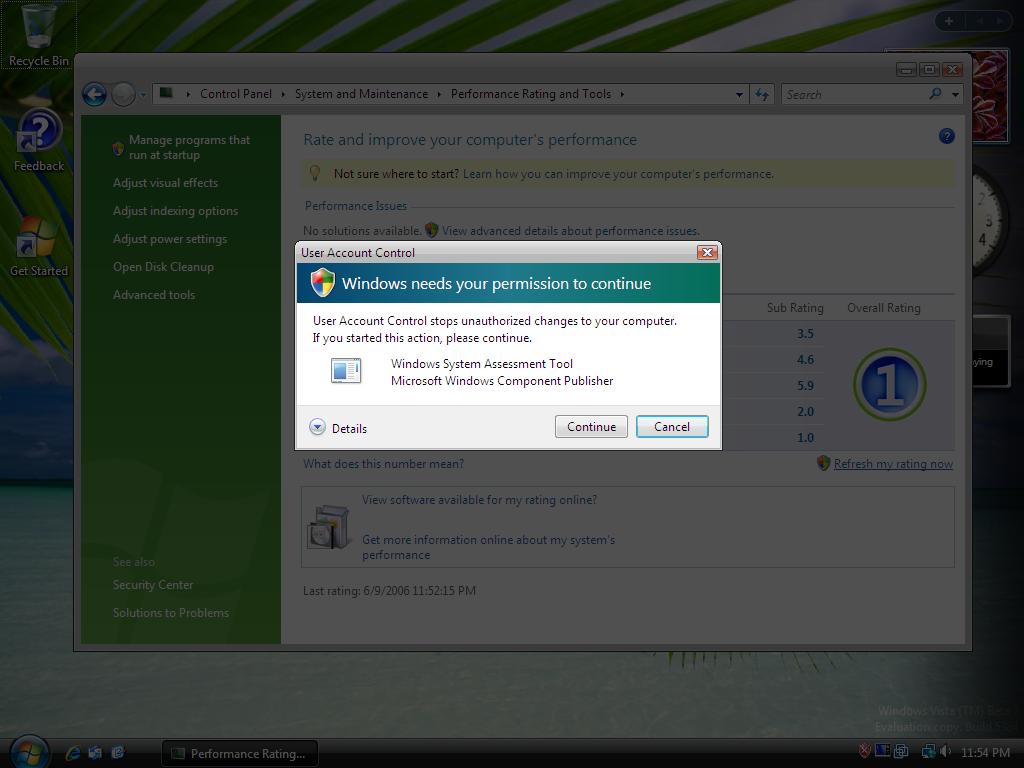Click the Refresh my rating now link

click(x=892, y=464)
